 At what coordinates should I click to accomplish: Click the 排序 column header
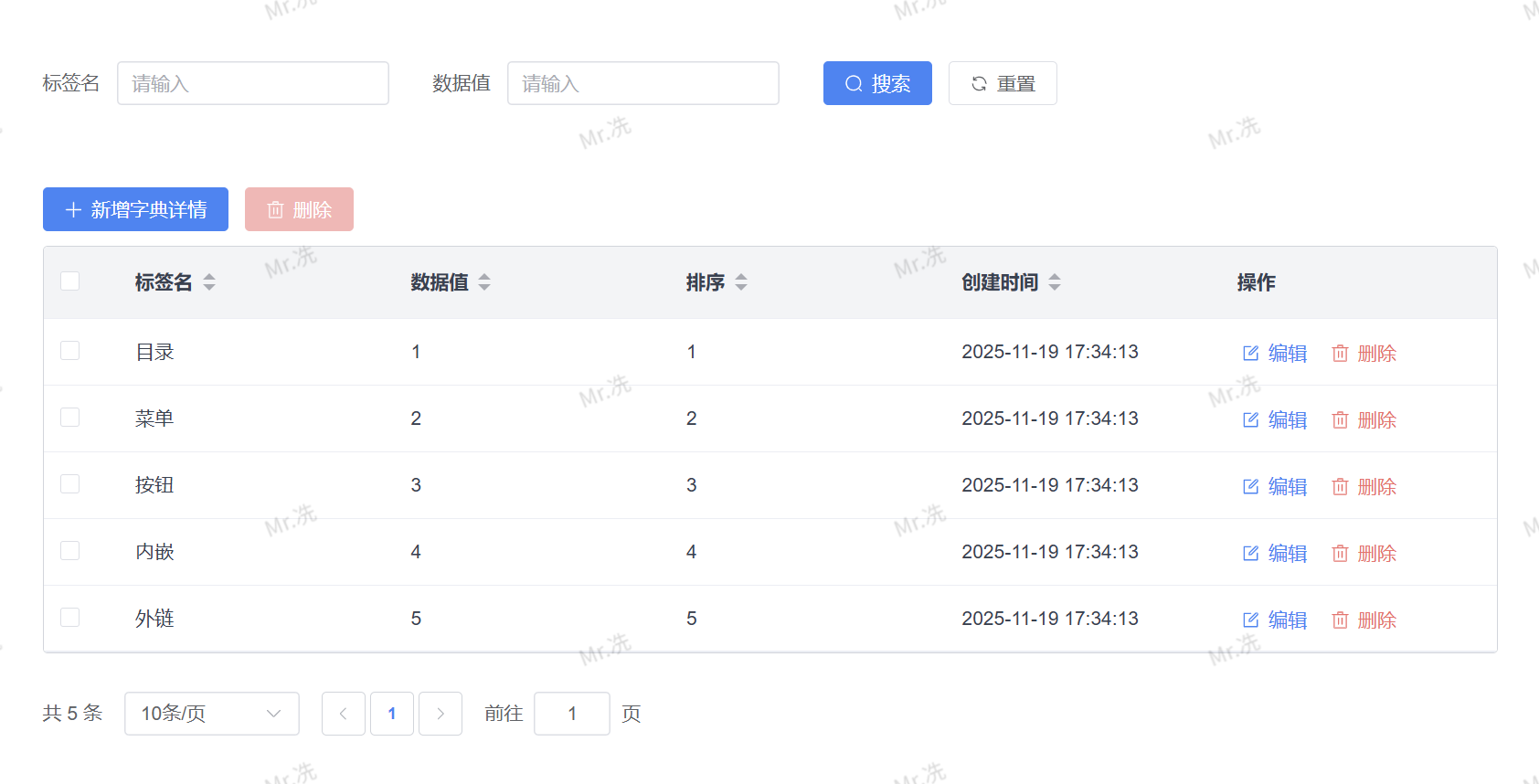pos(706,282)
